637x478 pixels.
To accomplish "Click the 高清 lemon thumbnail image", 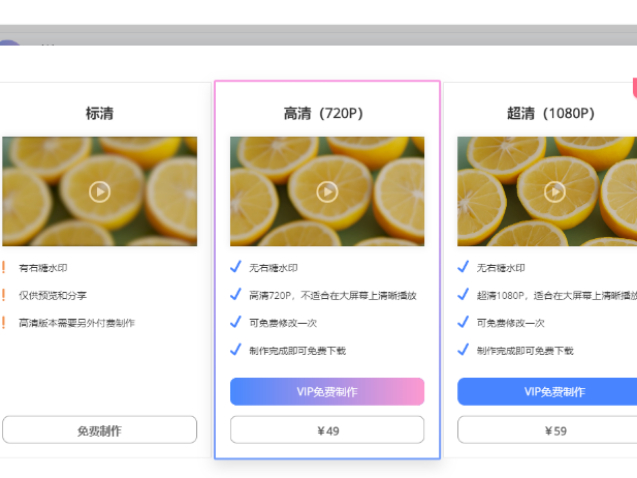I will click(327, 191).
